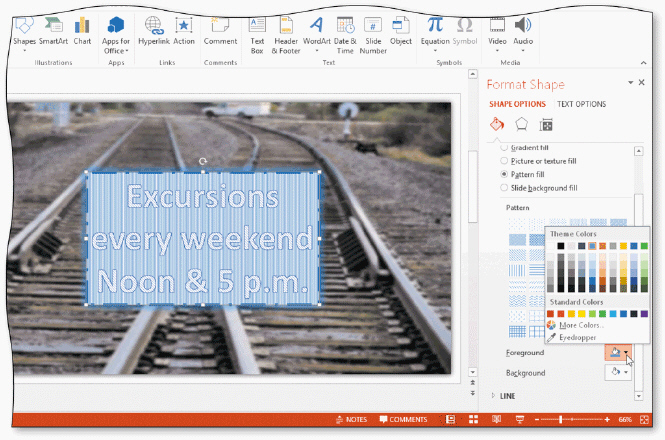Insert a Text Box
665x440 pixels.
tap(257, 35)
